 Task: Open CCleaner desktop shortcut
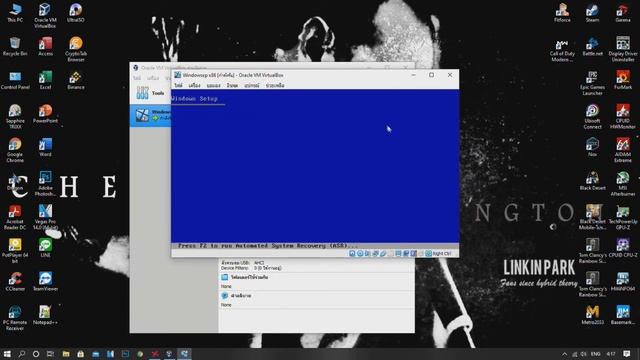[15, 281]
